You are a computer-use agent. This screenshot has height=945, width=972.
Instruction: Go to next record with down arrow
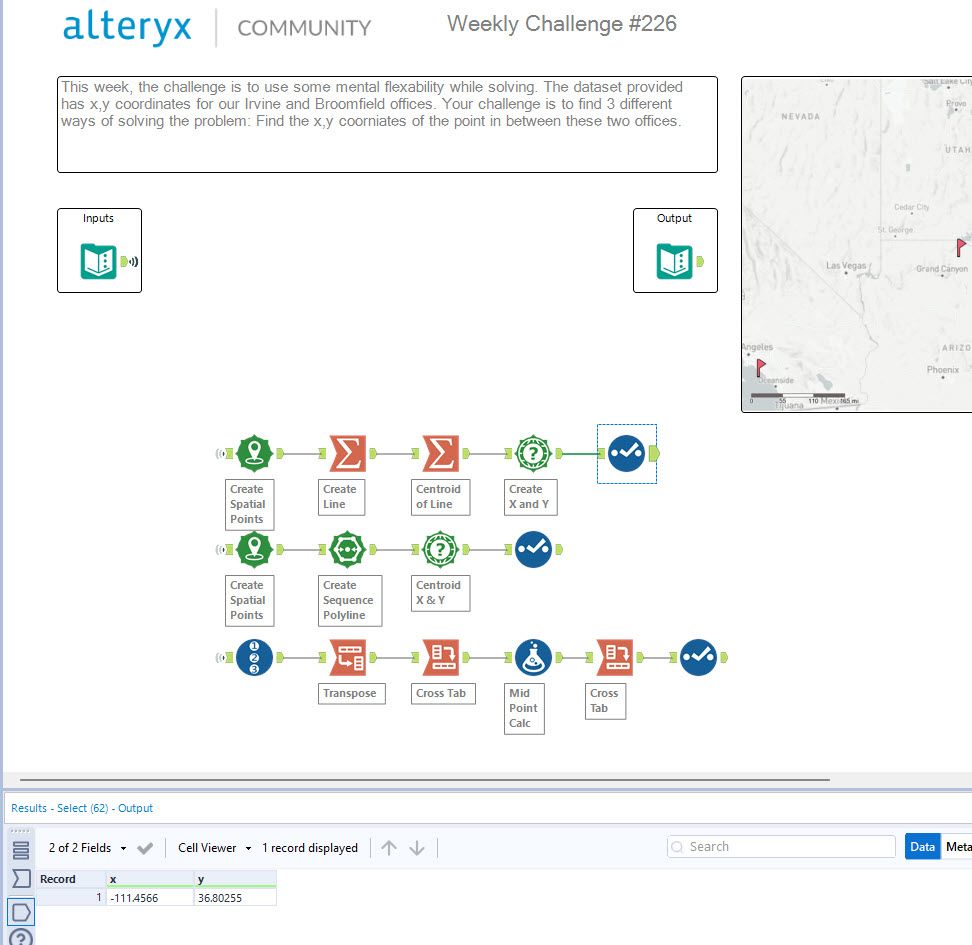417,848
